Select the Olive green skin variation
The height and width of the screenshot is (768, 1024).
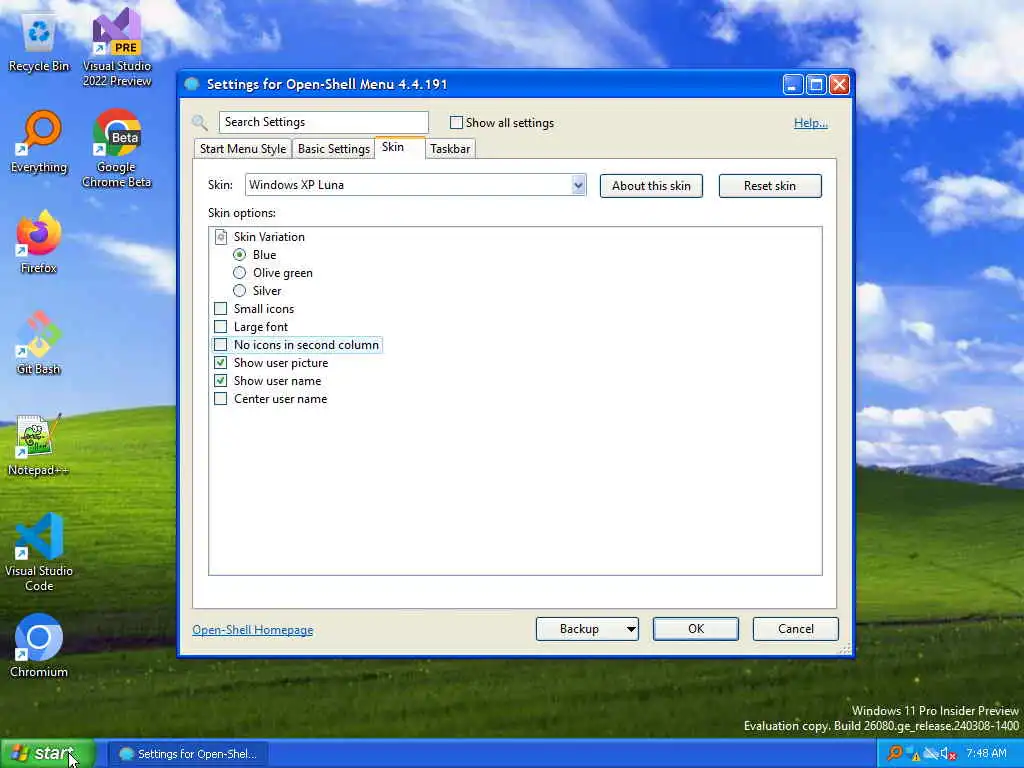[x=240, y=272]
